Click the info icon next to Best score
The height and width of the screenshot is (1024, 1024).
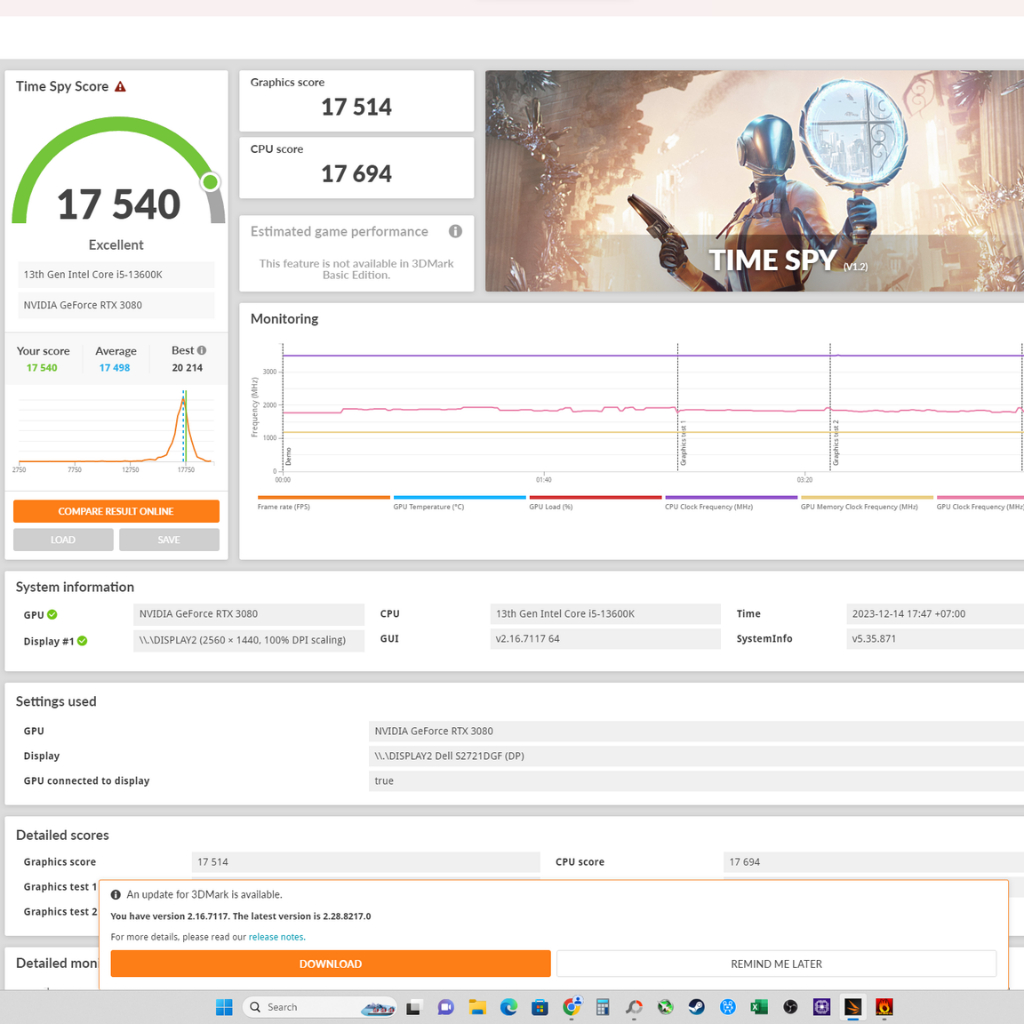202,351
